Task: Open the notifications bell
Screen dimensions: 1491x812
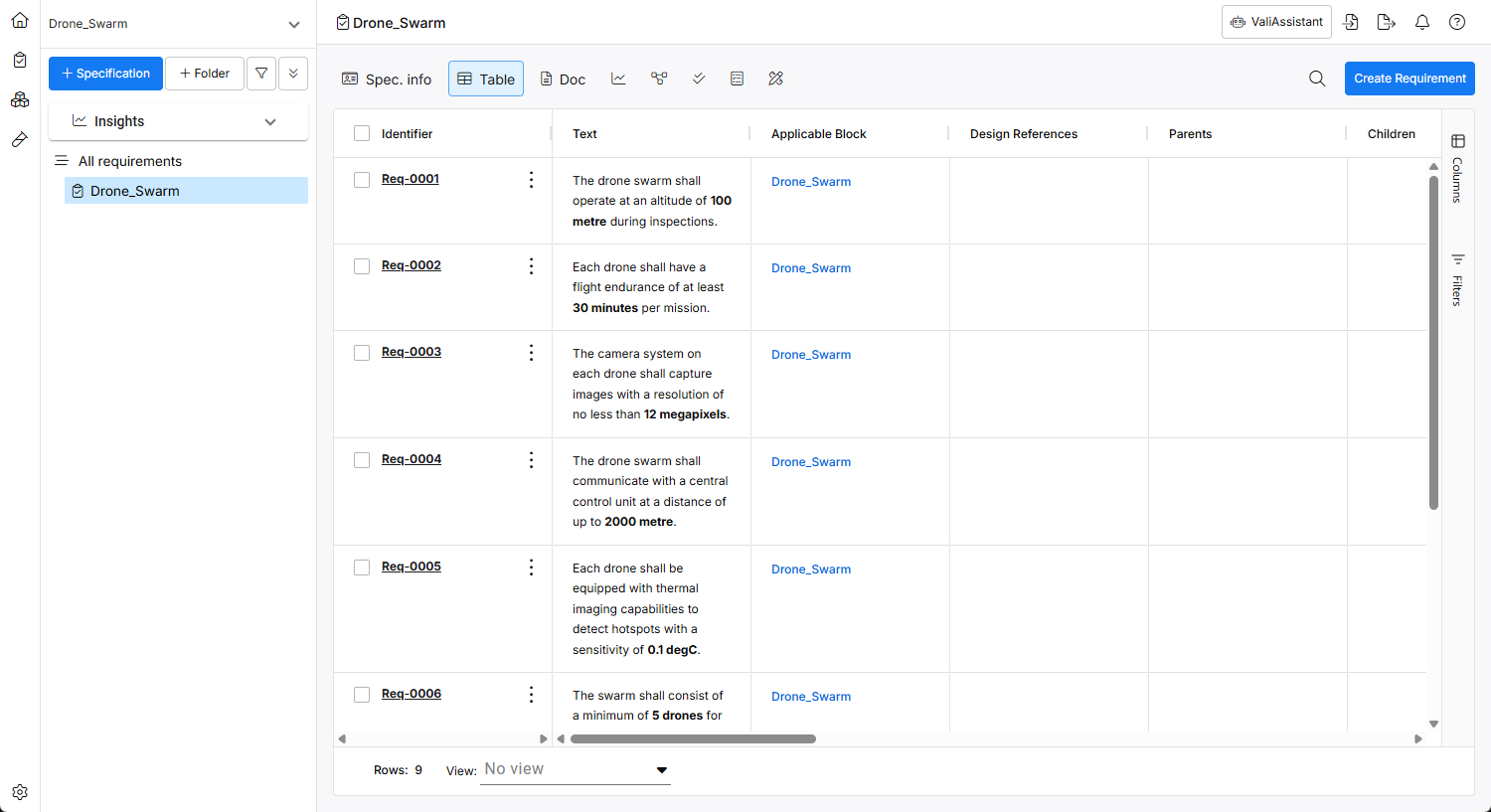Action: 1422,22
